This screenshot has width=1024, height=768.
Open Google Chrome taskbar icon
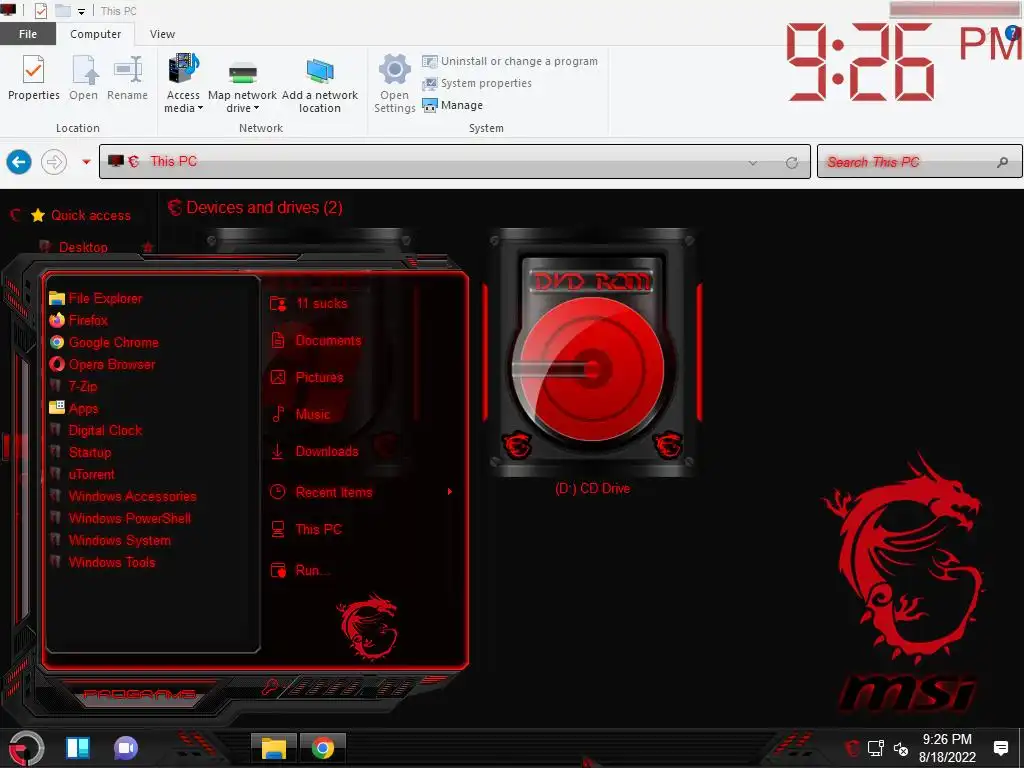(323, 748)
